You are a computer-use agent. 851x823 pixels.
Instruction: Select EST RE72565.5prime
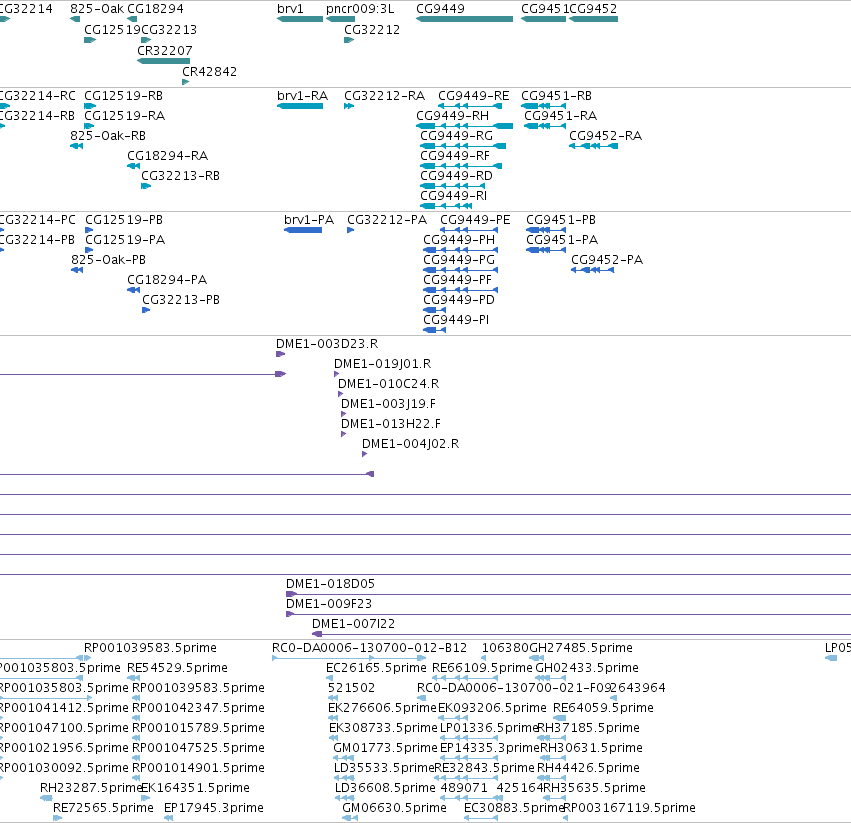(58, 818)
